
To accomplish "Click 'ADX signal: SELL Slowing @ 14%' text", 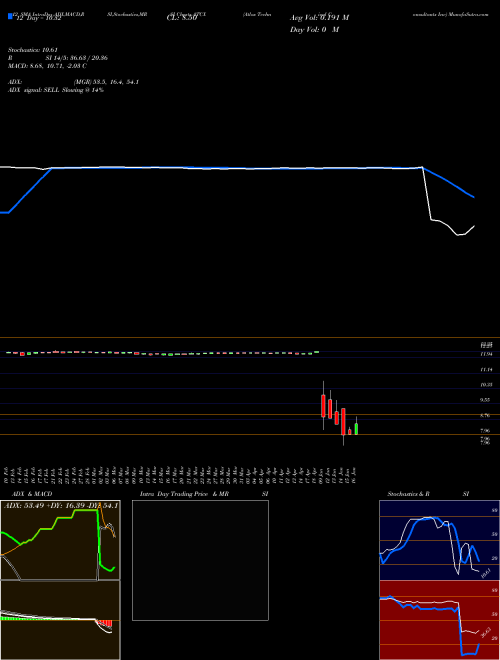I will pyautogui.click(x=56, y=90).
